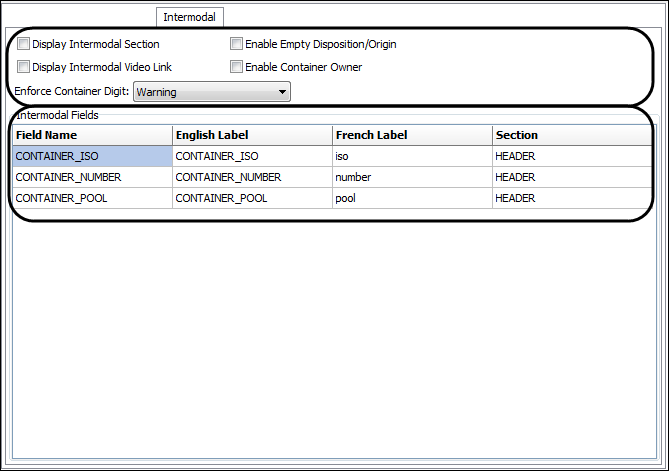Enable Display Intermodal Section checkbox
The height and width of the screenshot is (471, 669).
23,44
